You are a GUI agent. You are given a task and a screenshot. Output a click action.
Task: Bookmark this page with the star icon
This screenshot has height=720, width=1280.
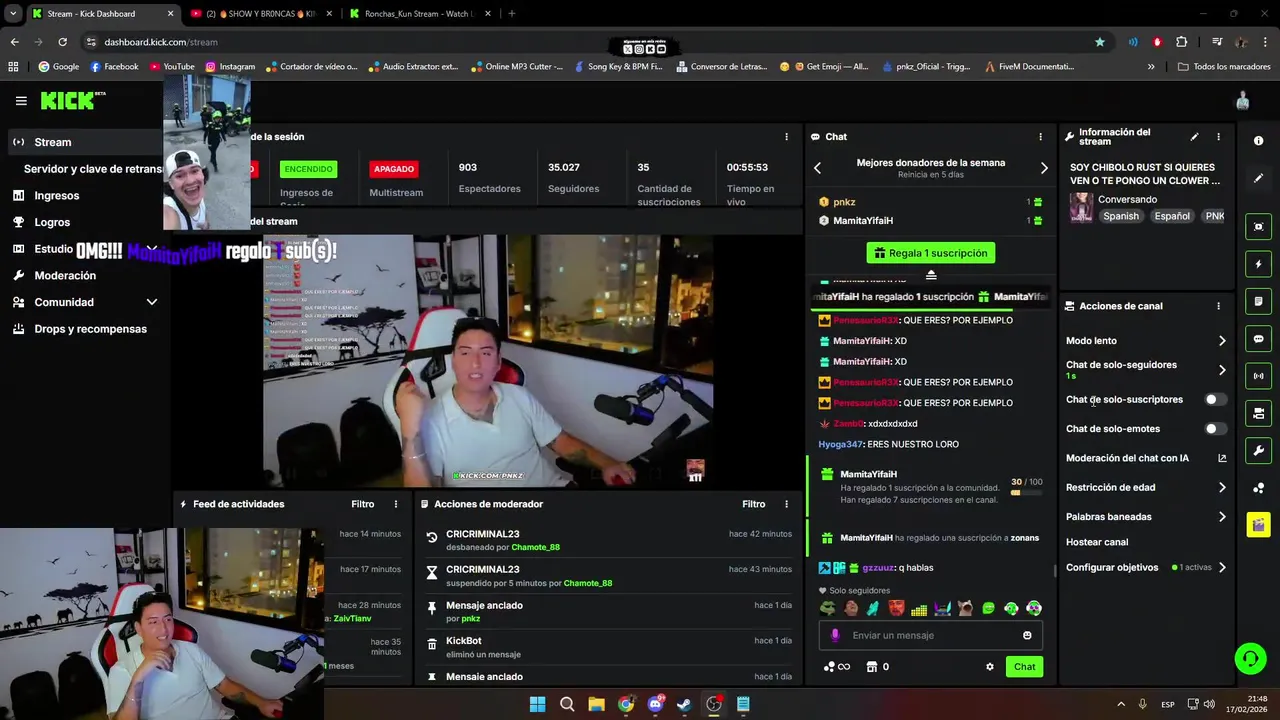pos(1100,42)
